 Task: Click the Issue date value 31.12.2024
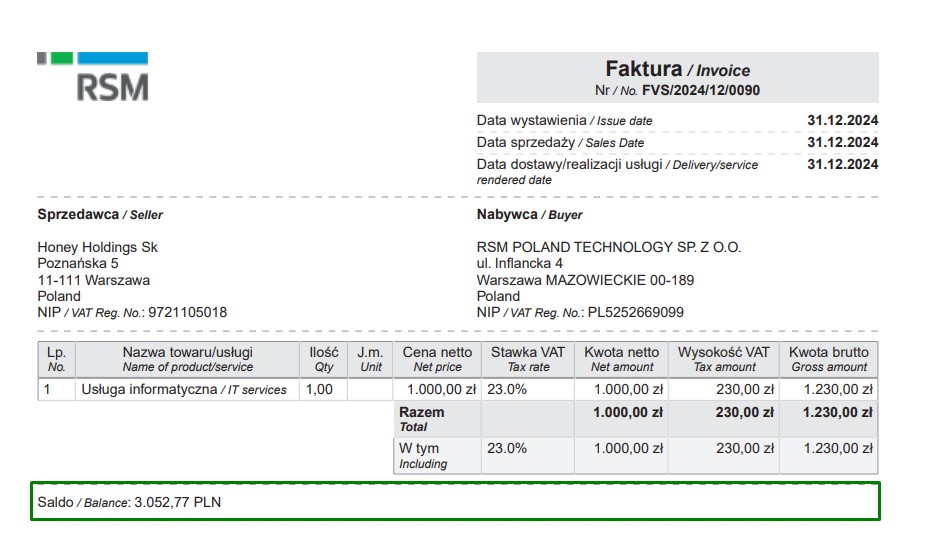click(842, 121)
